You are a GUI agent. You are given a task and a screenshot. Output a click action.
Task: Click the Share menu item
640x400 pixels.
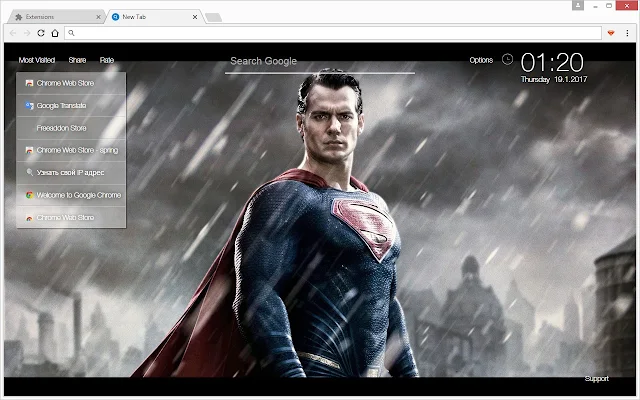(x=77, y=60)
